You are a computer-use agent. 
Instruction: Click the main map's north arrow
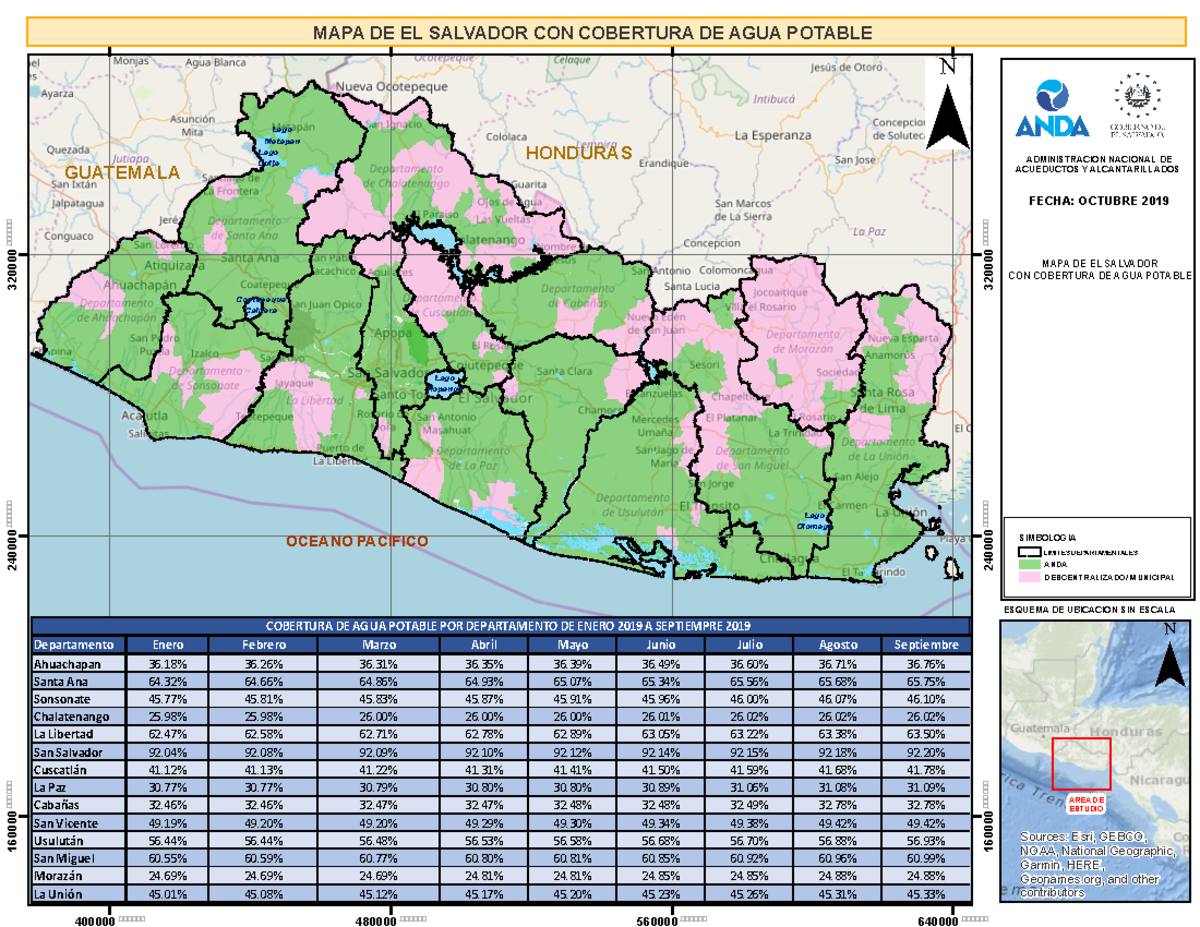pos(948,104)
